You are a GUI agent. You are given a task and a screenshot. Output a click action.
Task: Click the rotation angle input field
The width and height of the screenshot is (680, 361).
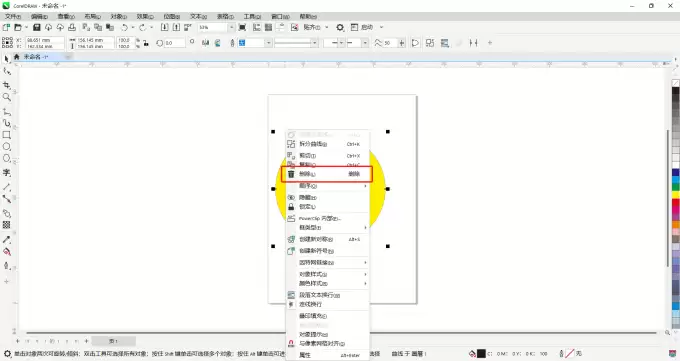pyautogui.click(x=174, y=43)
